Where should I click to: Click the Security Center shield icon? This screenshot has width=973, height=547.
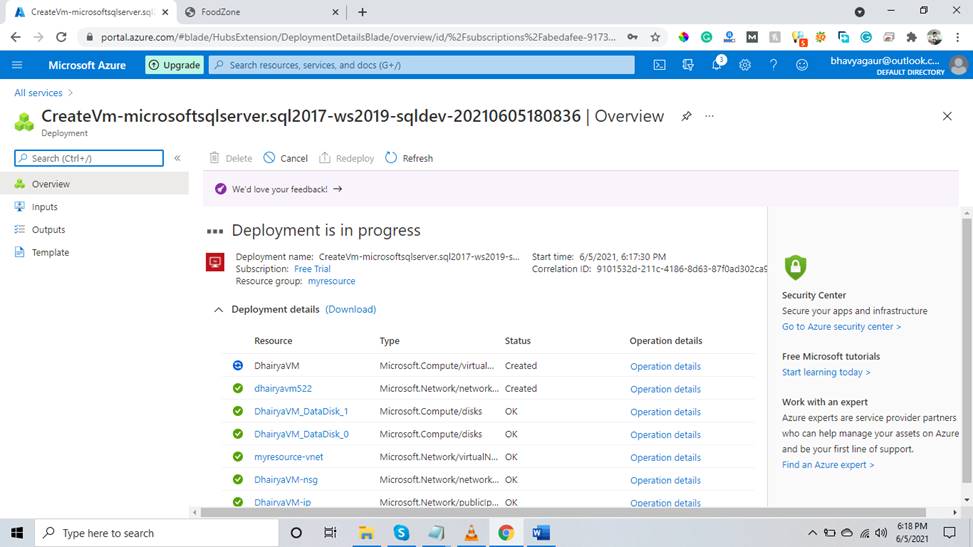click(795, 267)
